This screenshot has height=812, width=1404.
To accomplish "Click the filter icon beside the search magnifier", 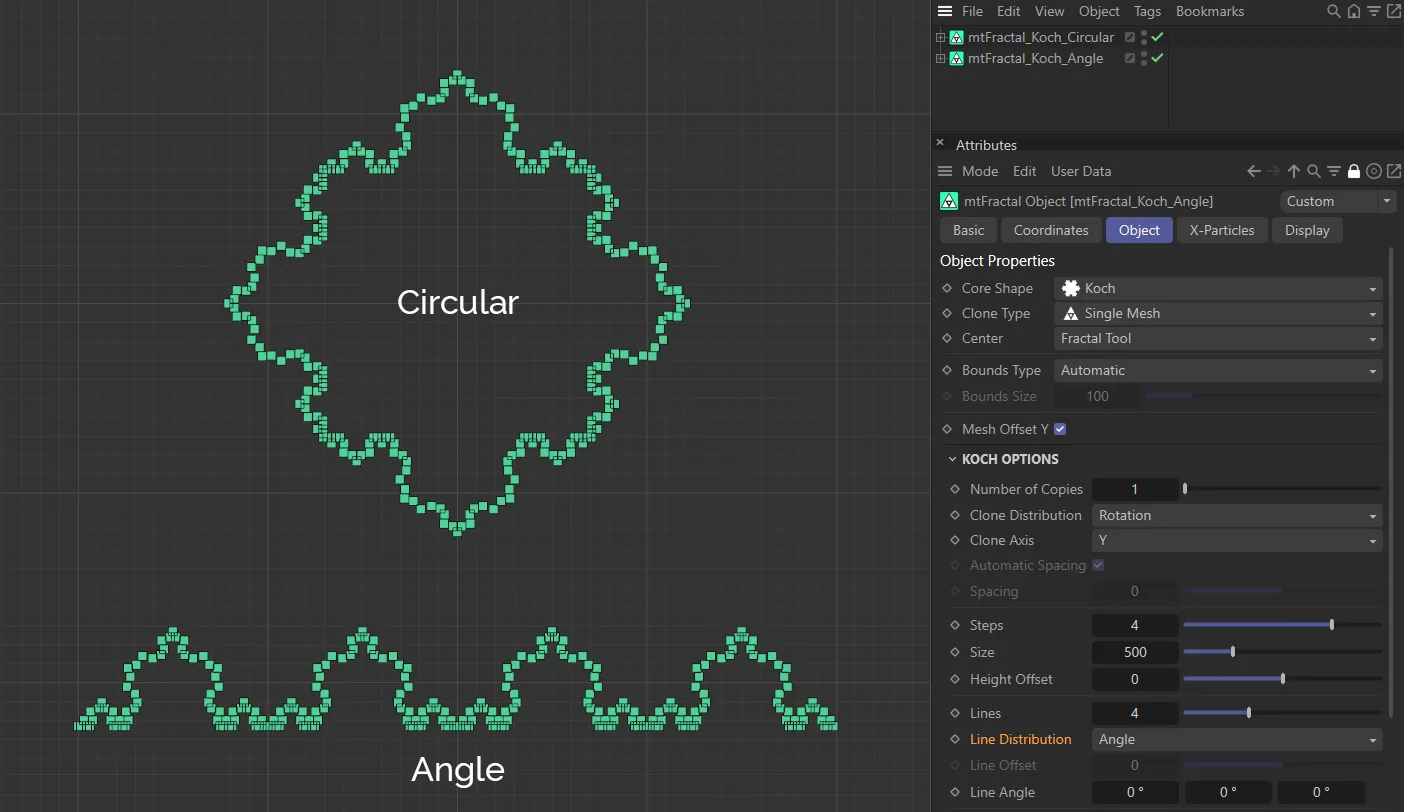I will (1375, 11).
